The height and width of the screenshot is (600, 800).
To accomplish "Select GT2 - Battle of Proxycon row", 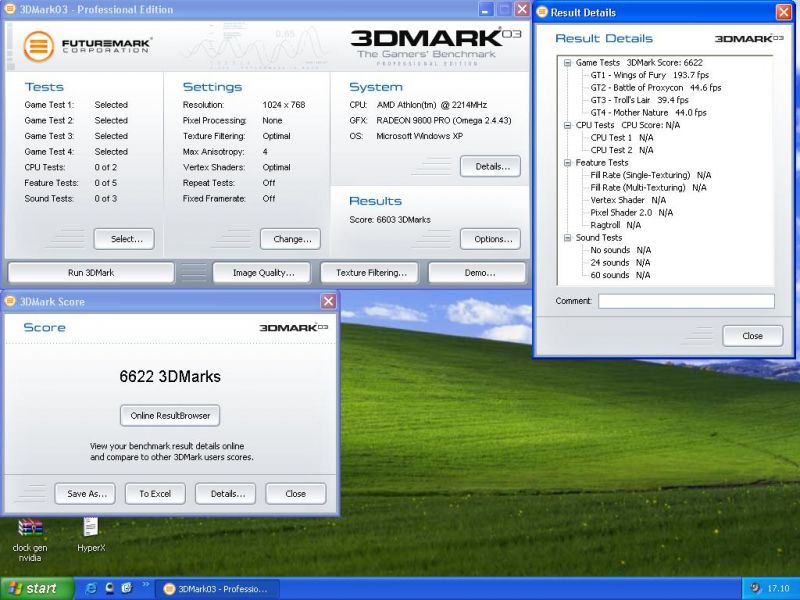I will pos(656,88).
